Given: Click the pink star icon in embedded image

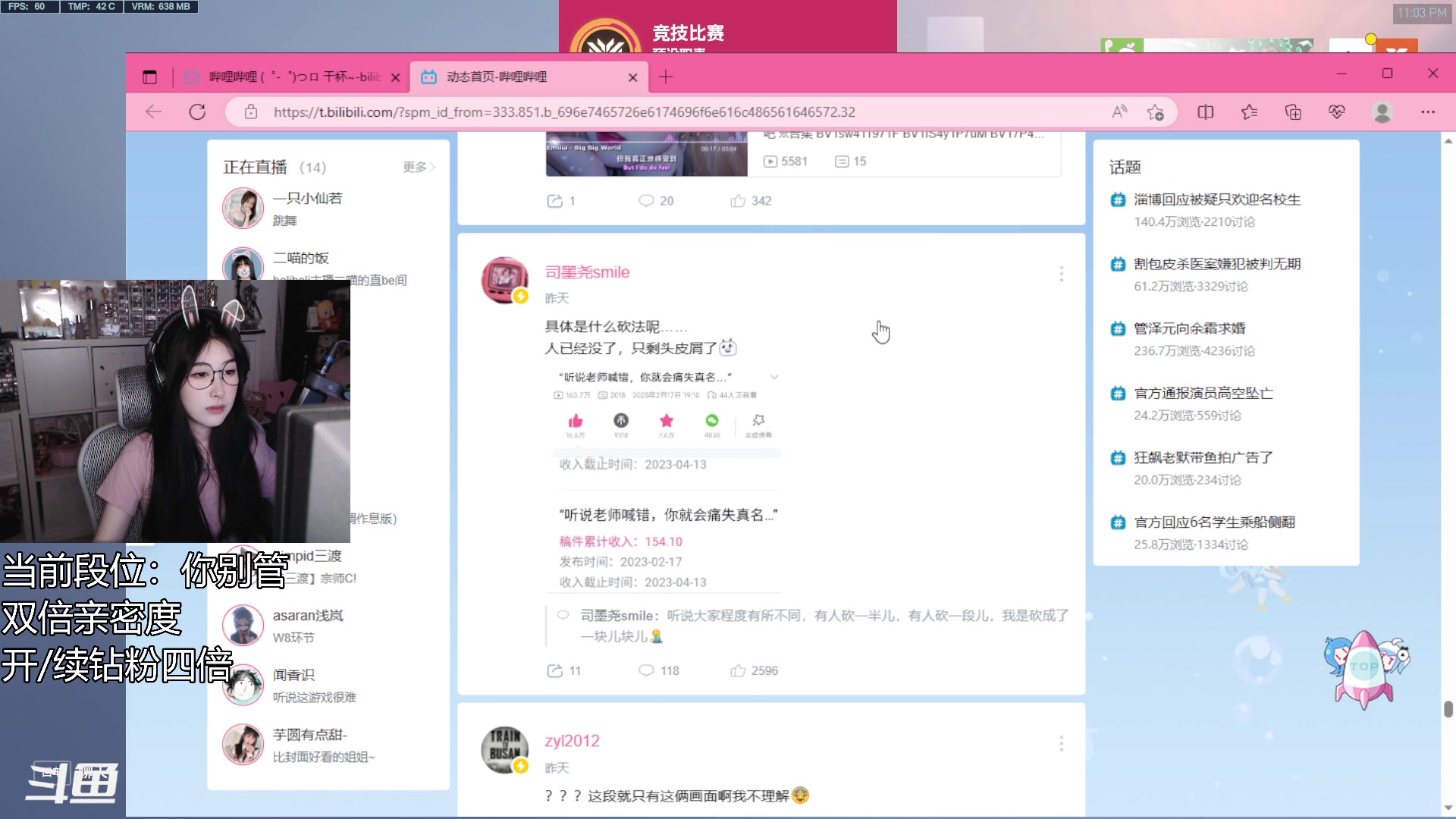Looking at the screenshot, I should pos(667,420).
